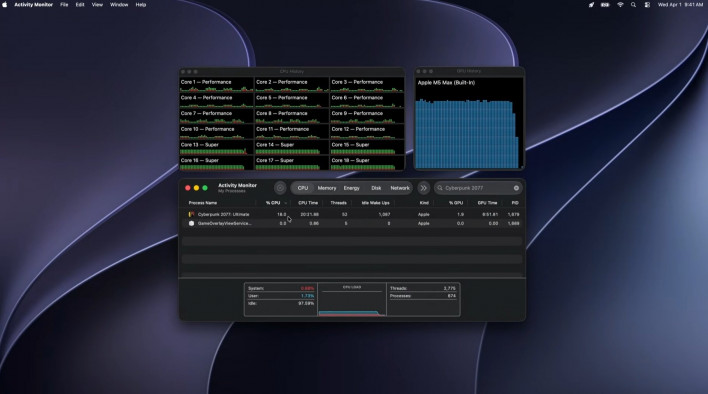Minimize the Activity Monitor main window

(196, 188)
